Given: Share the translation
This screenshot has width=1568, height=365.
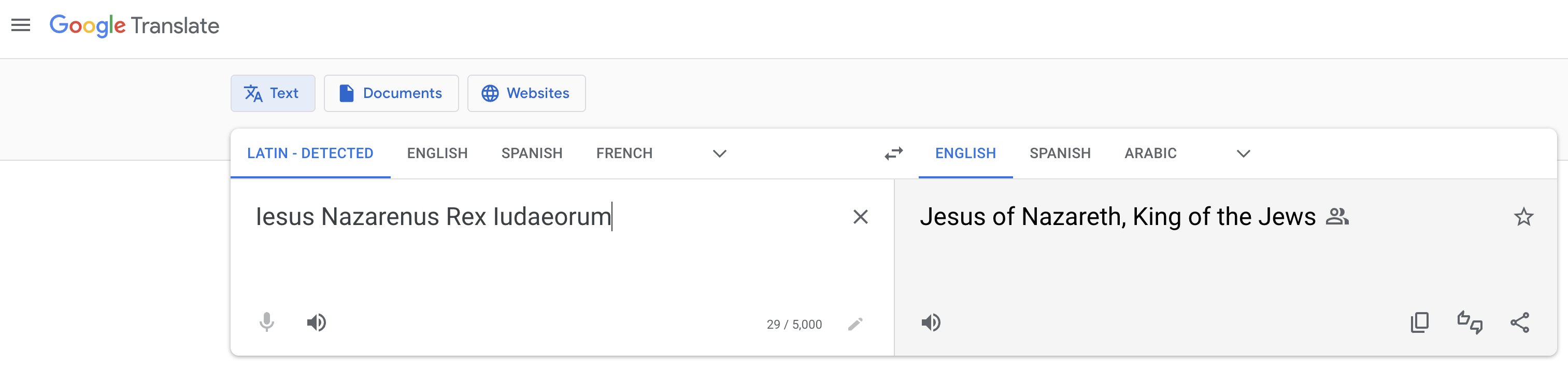Looking at the screenshot, I should [1520, 322].
